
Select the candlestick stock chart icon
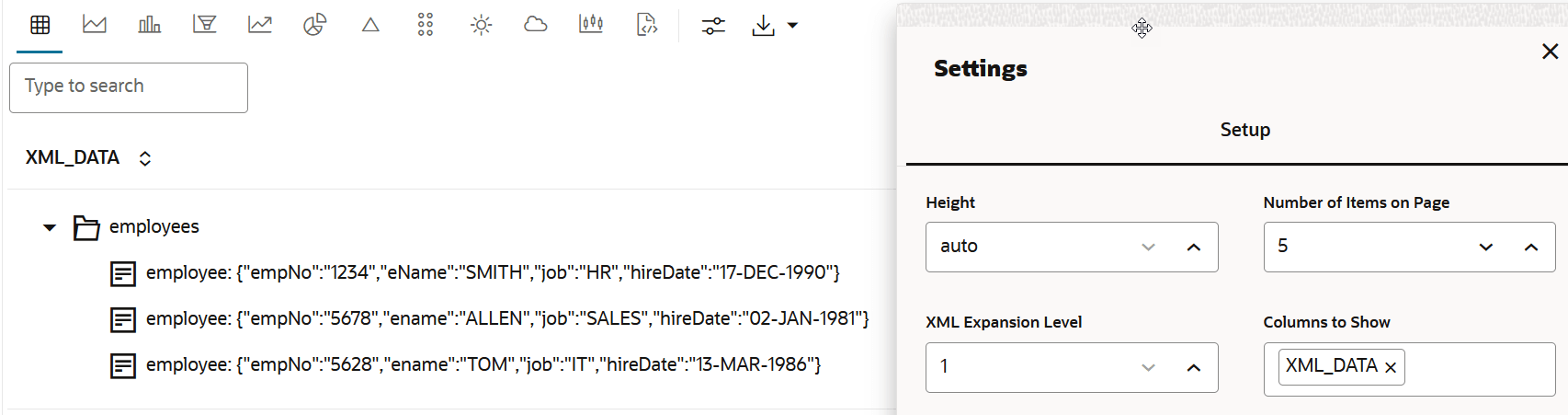(x=591, y=25)
